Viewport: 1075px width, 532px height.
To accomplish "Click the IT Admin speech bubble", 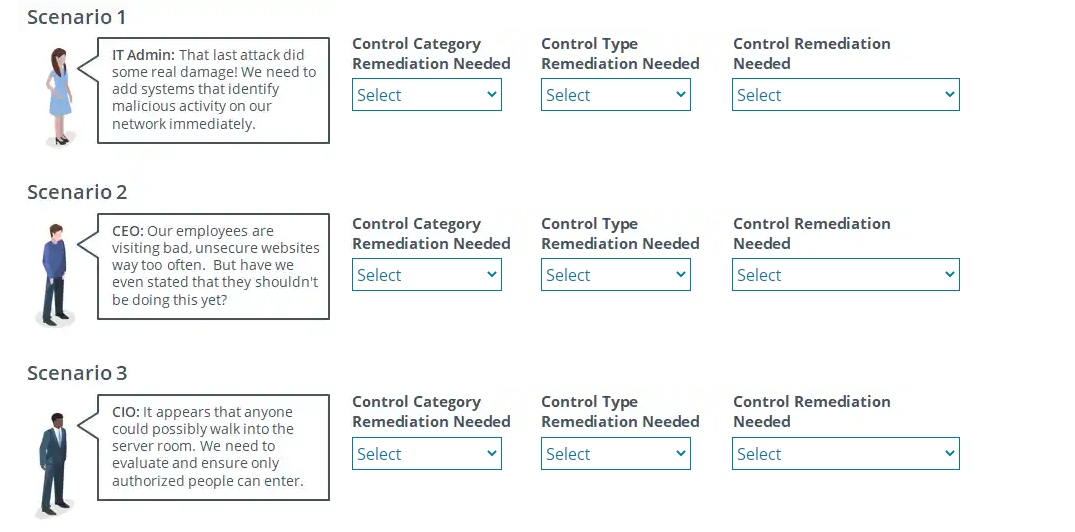I will pyautogui.click(x=213, y=90).
